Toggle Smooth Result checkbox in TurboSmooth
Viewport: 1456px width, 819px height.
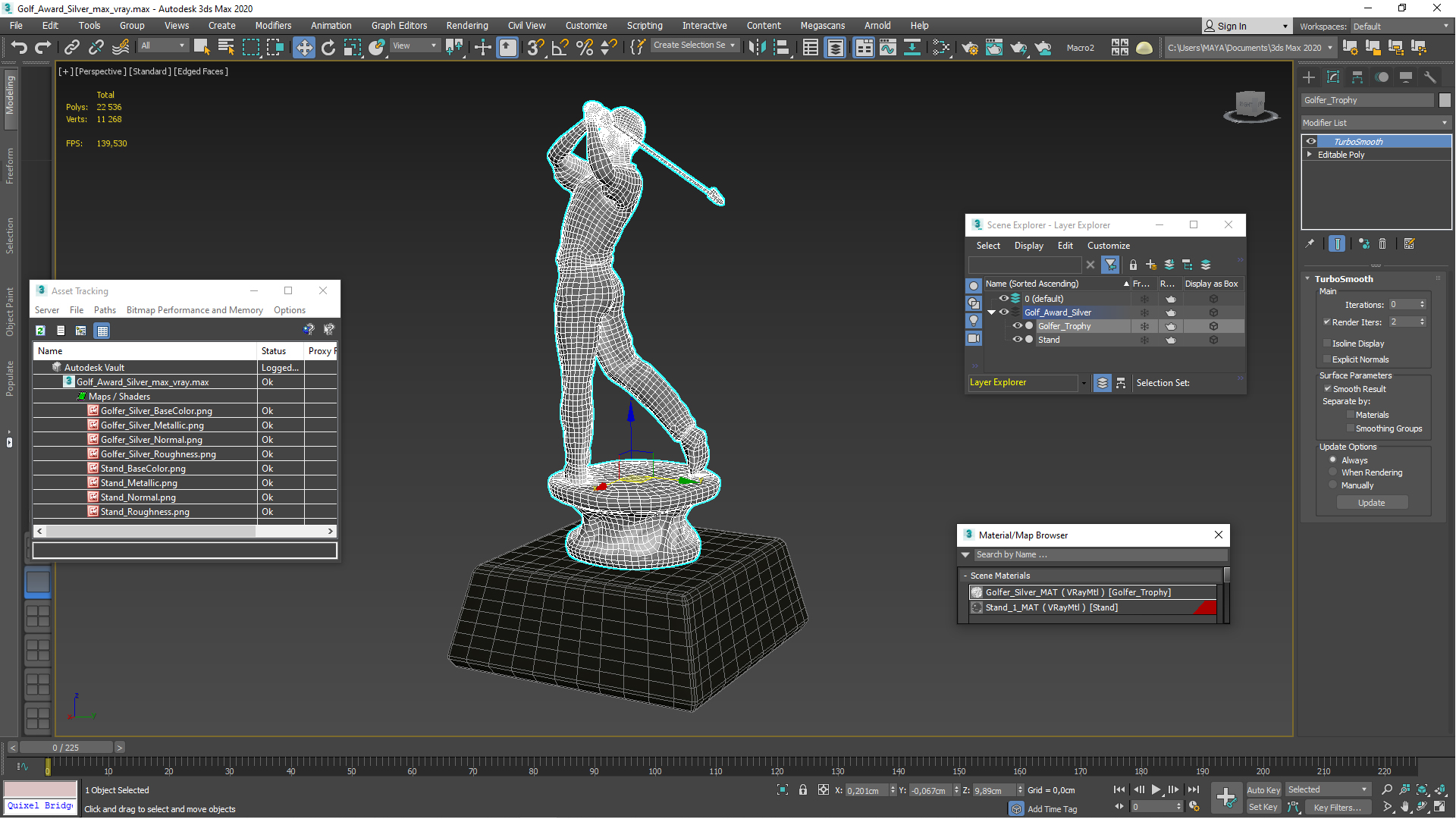point(1328,388)
